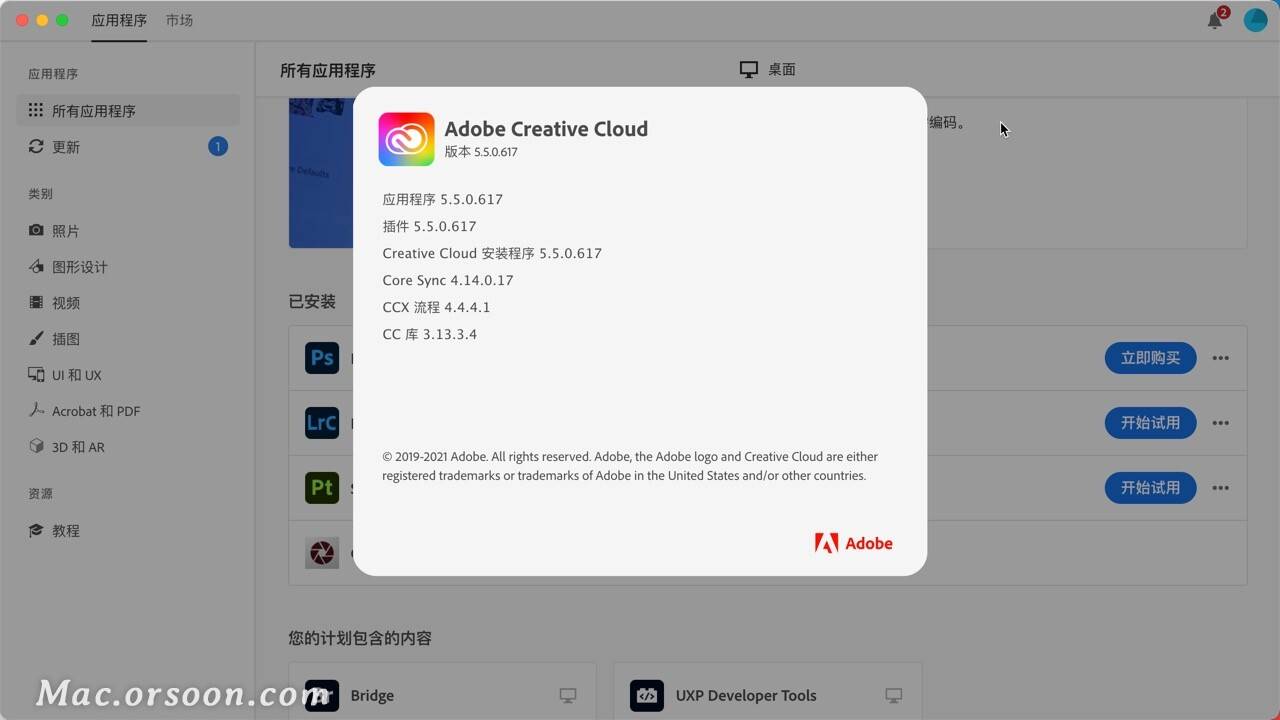Select 所有应用程序 in the sidebar
The image size is (1280, 720).
click(x=128, y=111)
